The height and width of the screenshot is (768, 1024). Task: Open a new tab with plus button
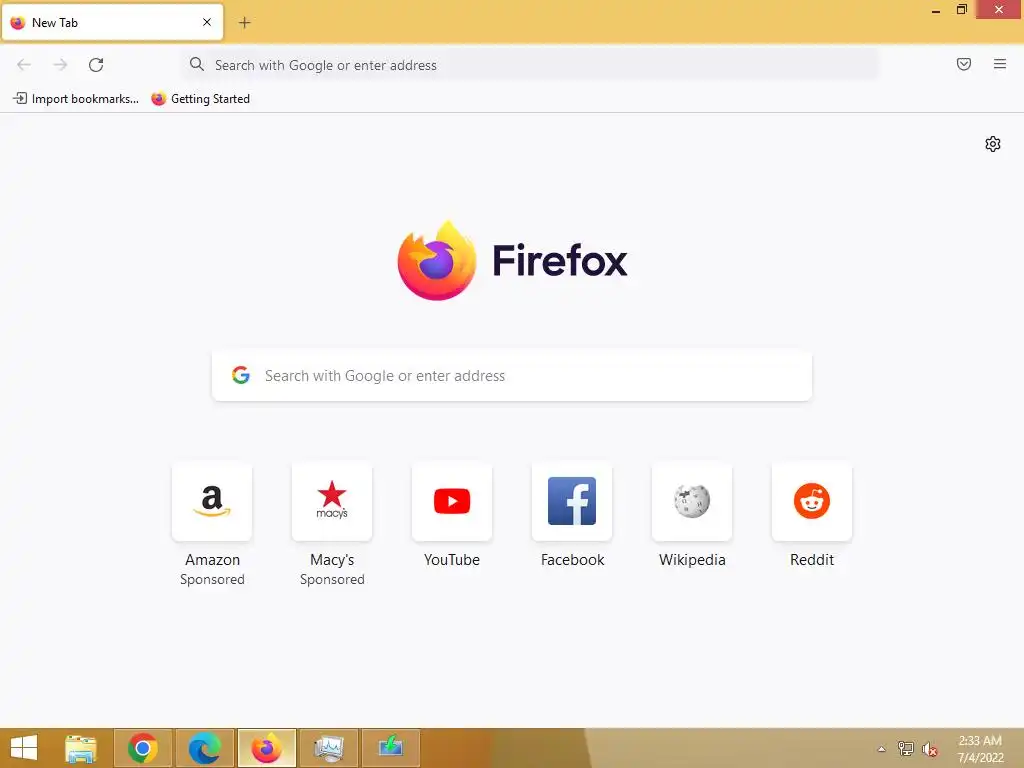click(x=244, y=23)
